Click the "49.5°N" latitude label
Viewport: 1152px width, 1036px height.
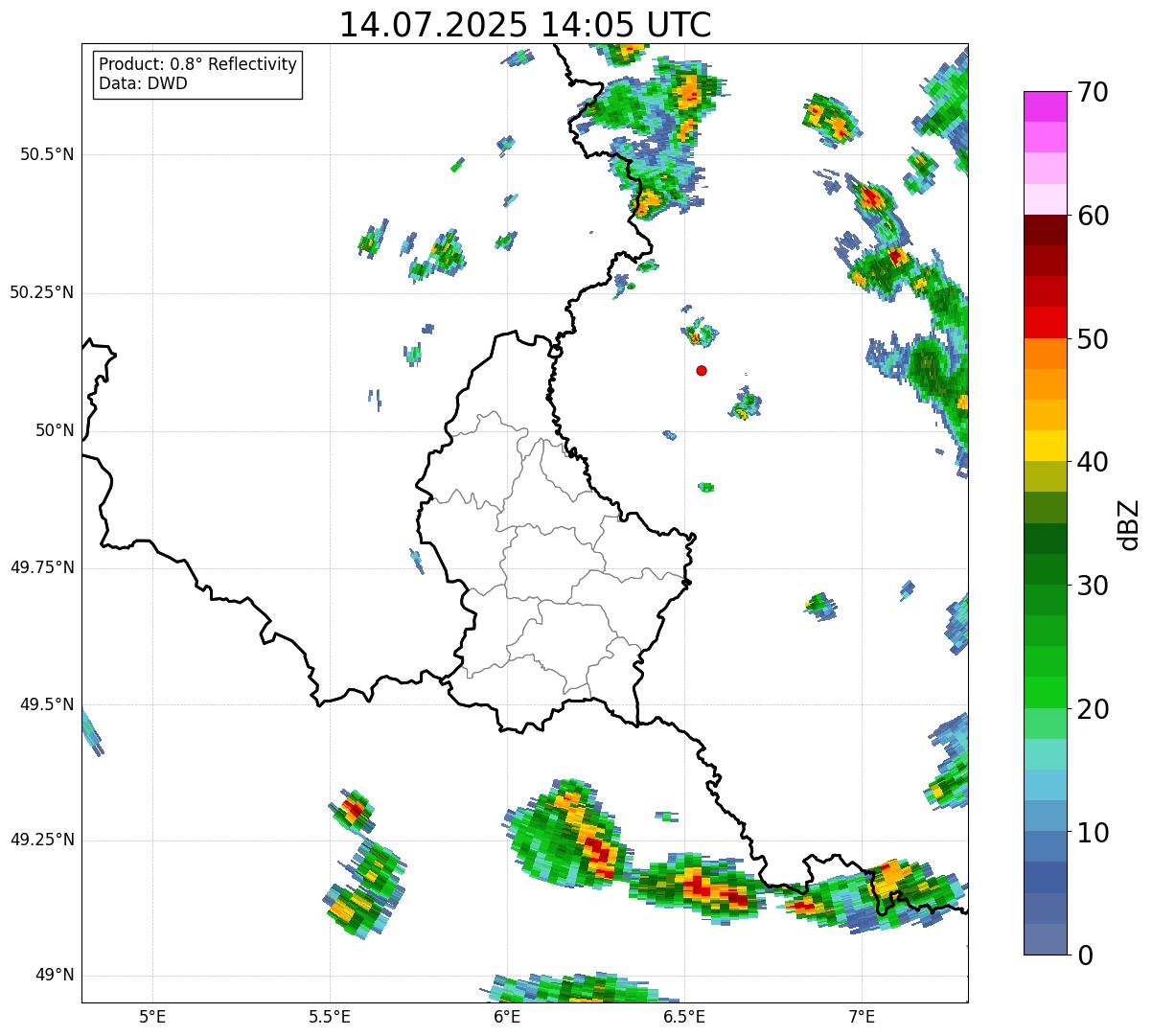pos(47,704)
